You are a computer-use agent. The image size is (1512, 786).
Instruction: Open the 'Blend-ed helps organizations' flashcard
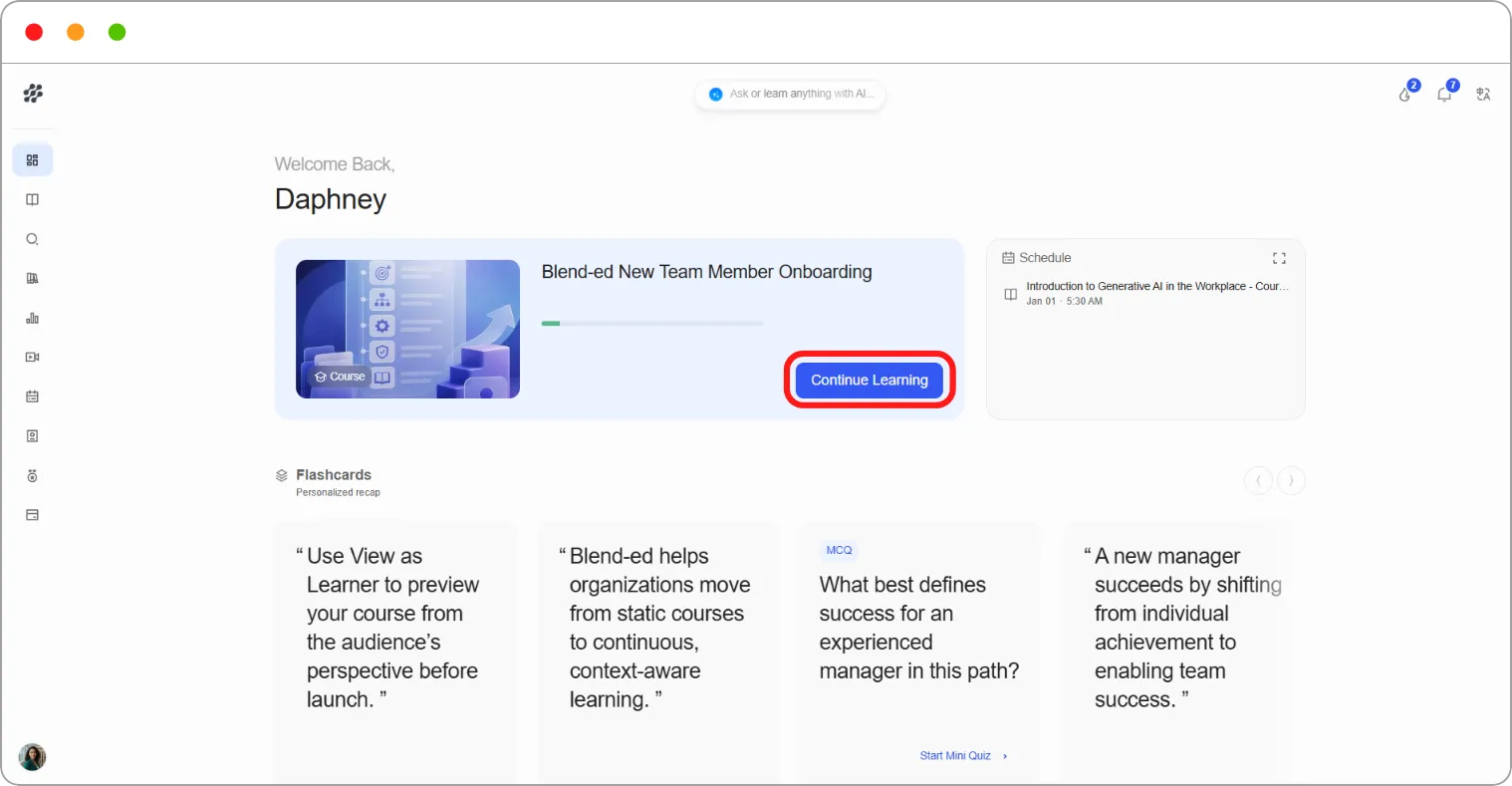pyautogui.click(x=658, y=652)
